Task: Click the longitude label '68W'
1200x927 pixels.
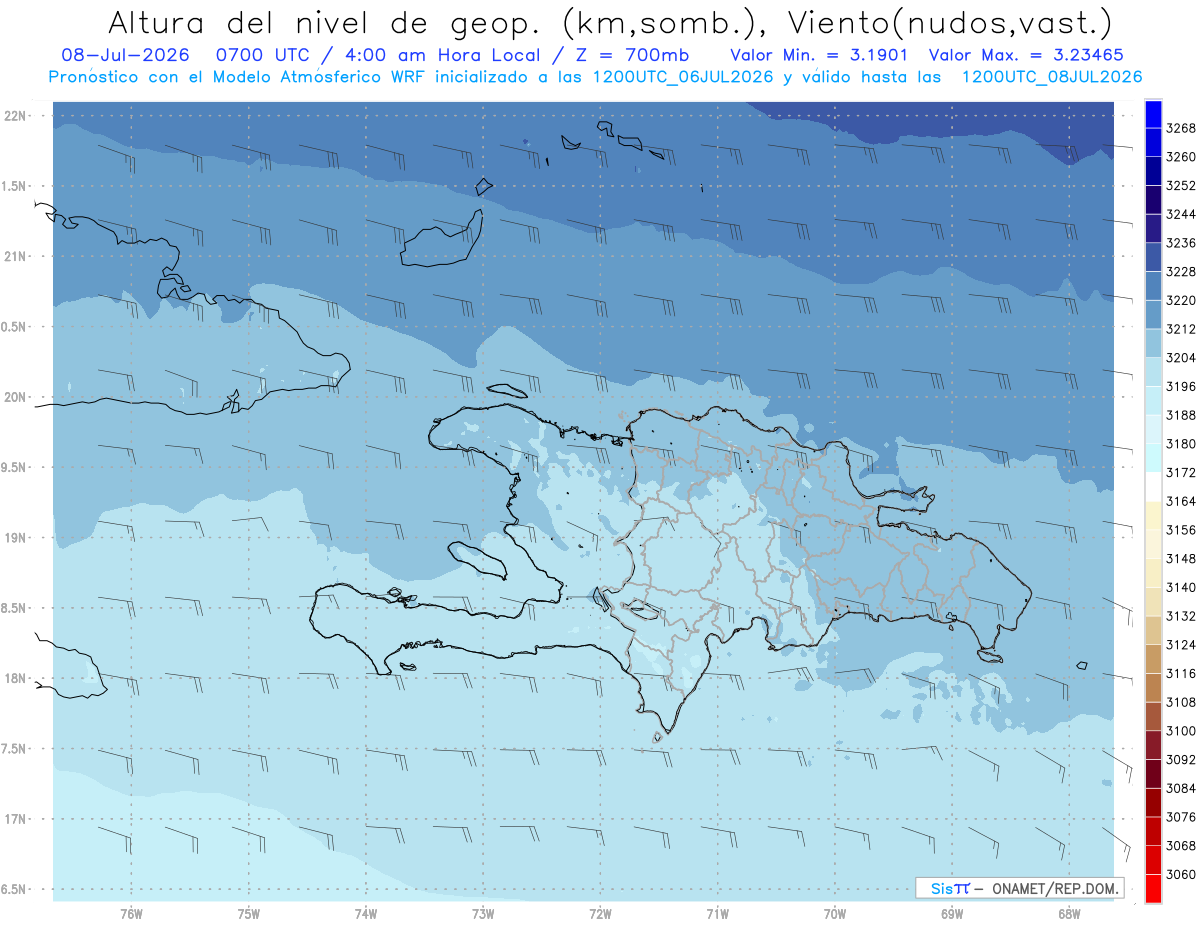Action: [x=1069, y=913]
